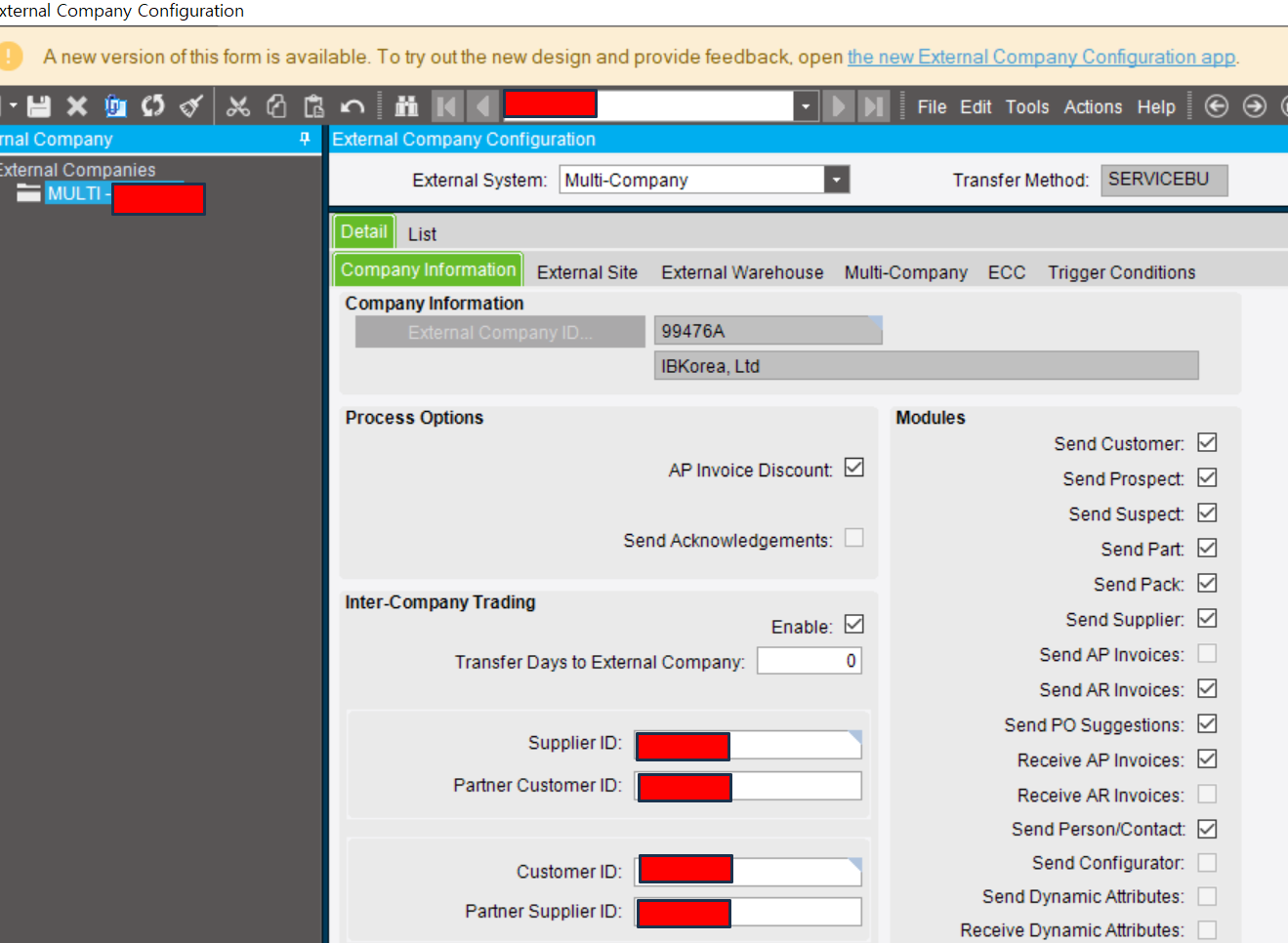
Task: Toggle Receive AP Invoices checkbox
Action: [x=1207, y=758]
